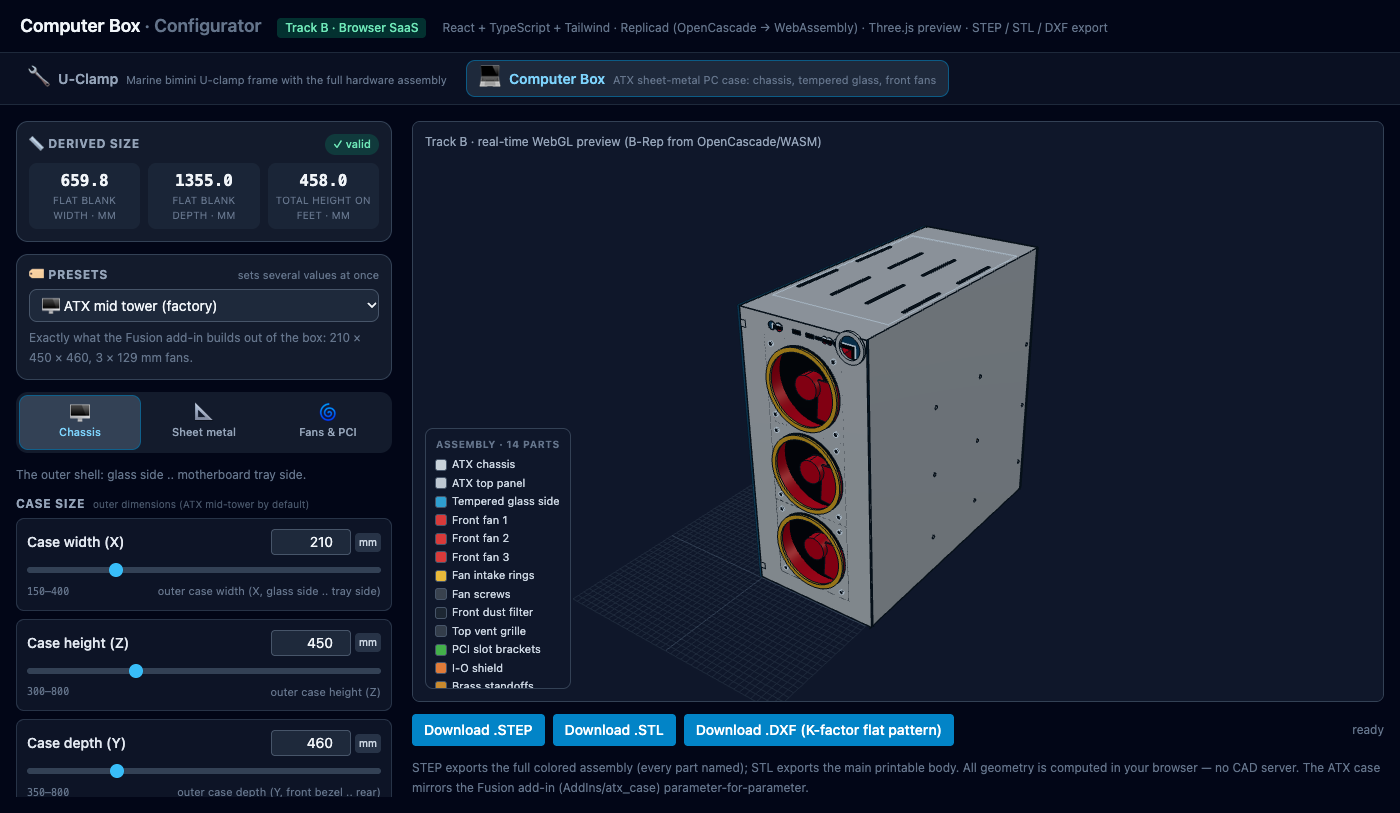Download the .STL file
This screenshot has width=1400, height=813.
coord(614,730)
